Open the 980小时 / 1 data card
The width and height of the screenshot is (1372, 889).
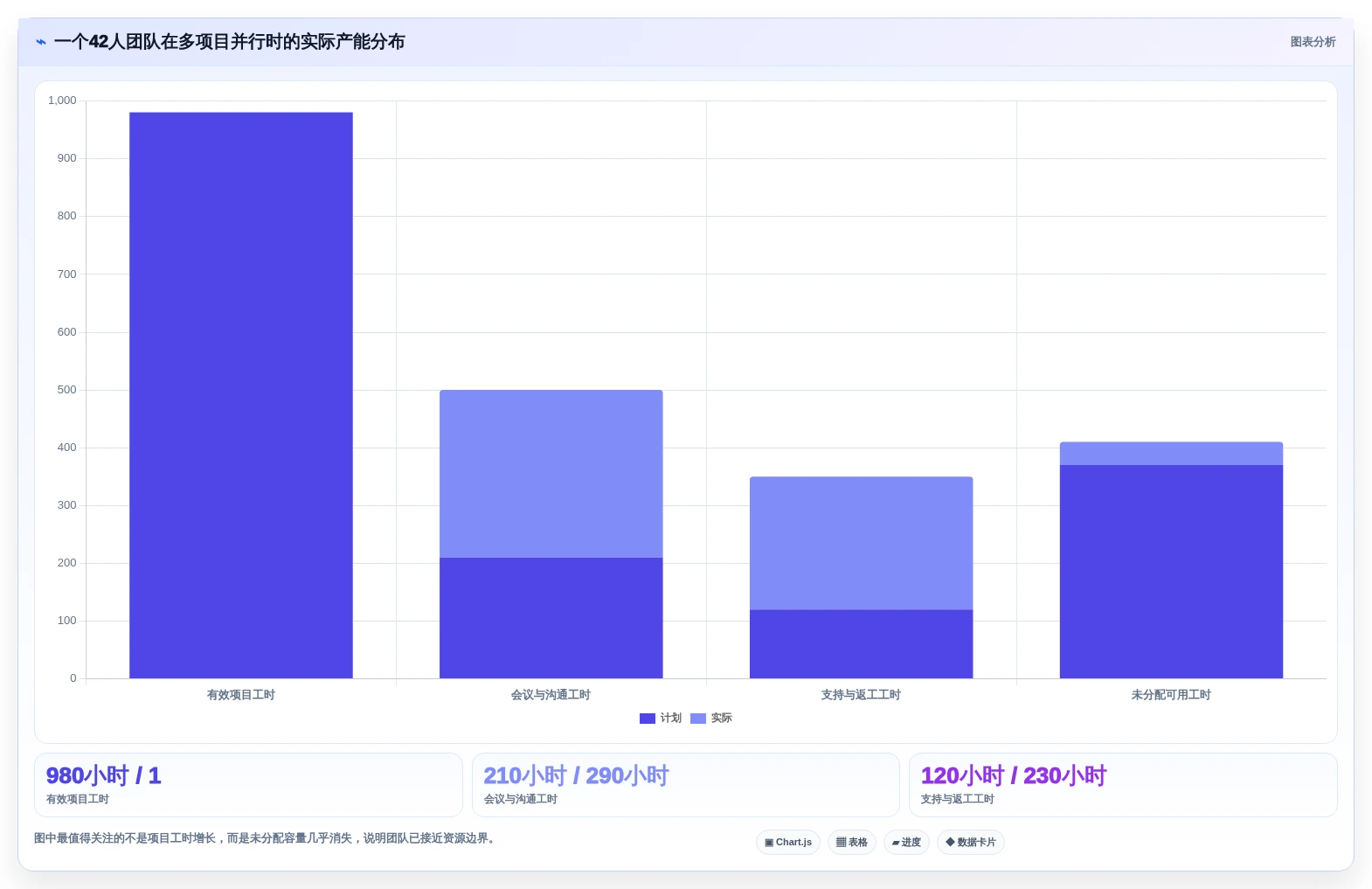coord(248,785)
